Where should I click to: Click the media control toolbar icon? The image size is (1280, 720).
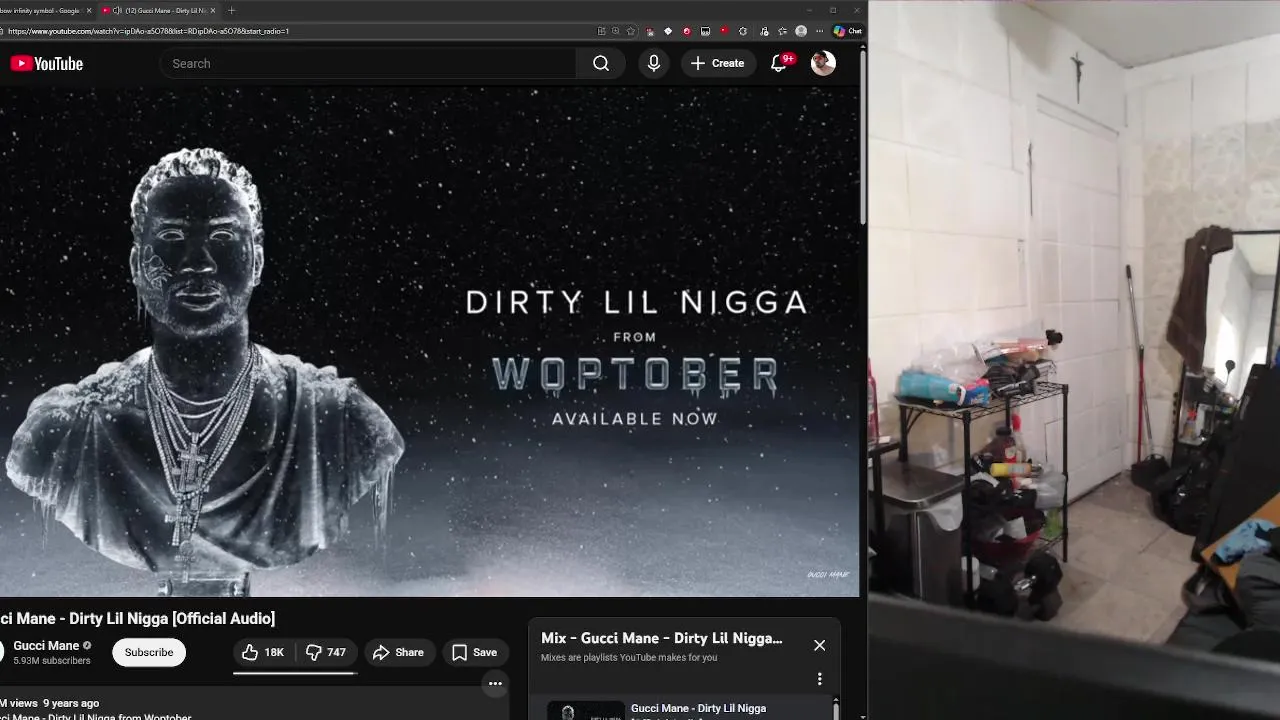click(x=765, y=31)
